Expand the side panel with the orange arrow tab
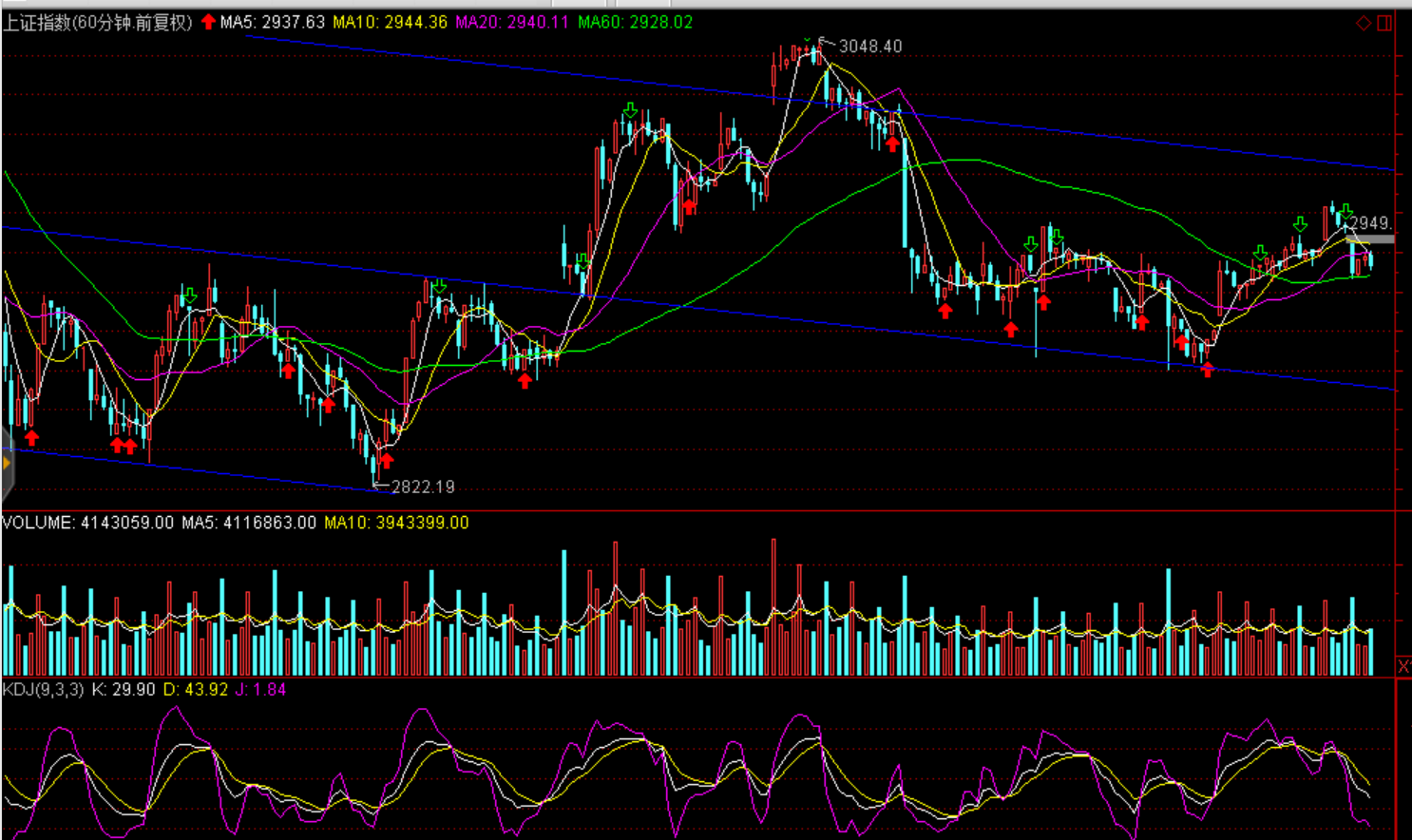1412x840 pixels. point(6,464)
